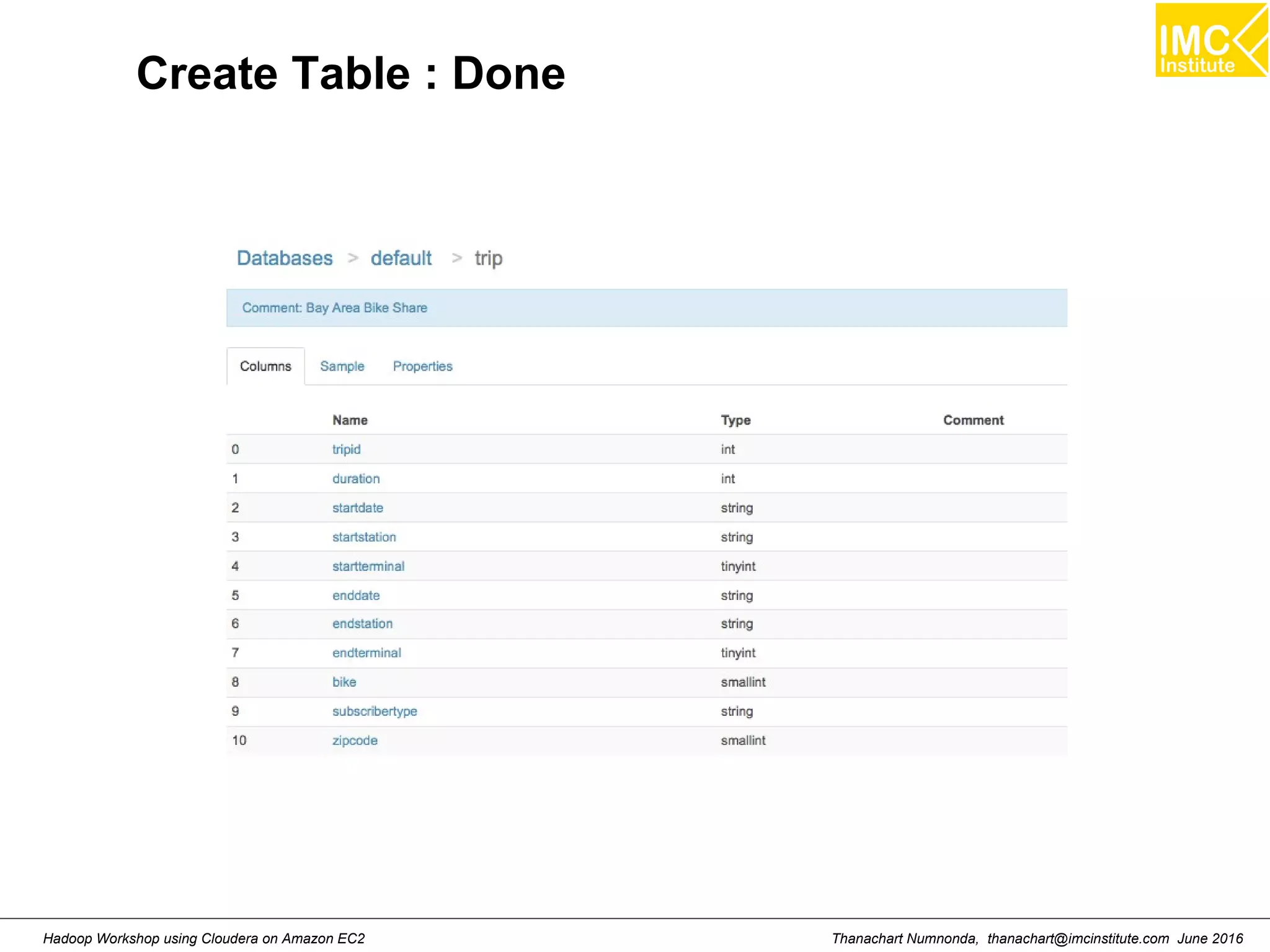Click the startterminal column name
Viewport: 1270px width, 952px height.
point(368,566)
